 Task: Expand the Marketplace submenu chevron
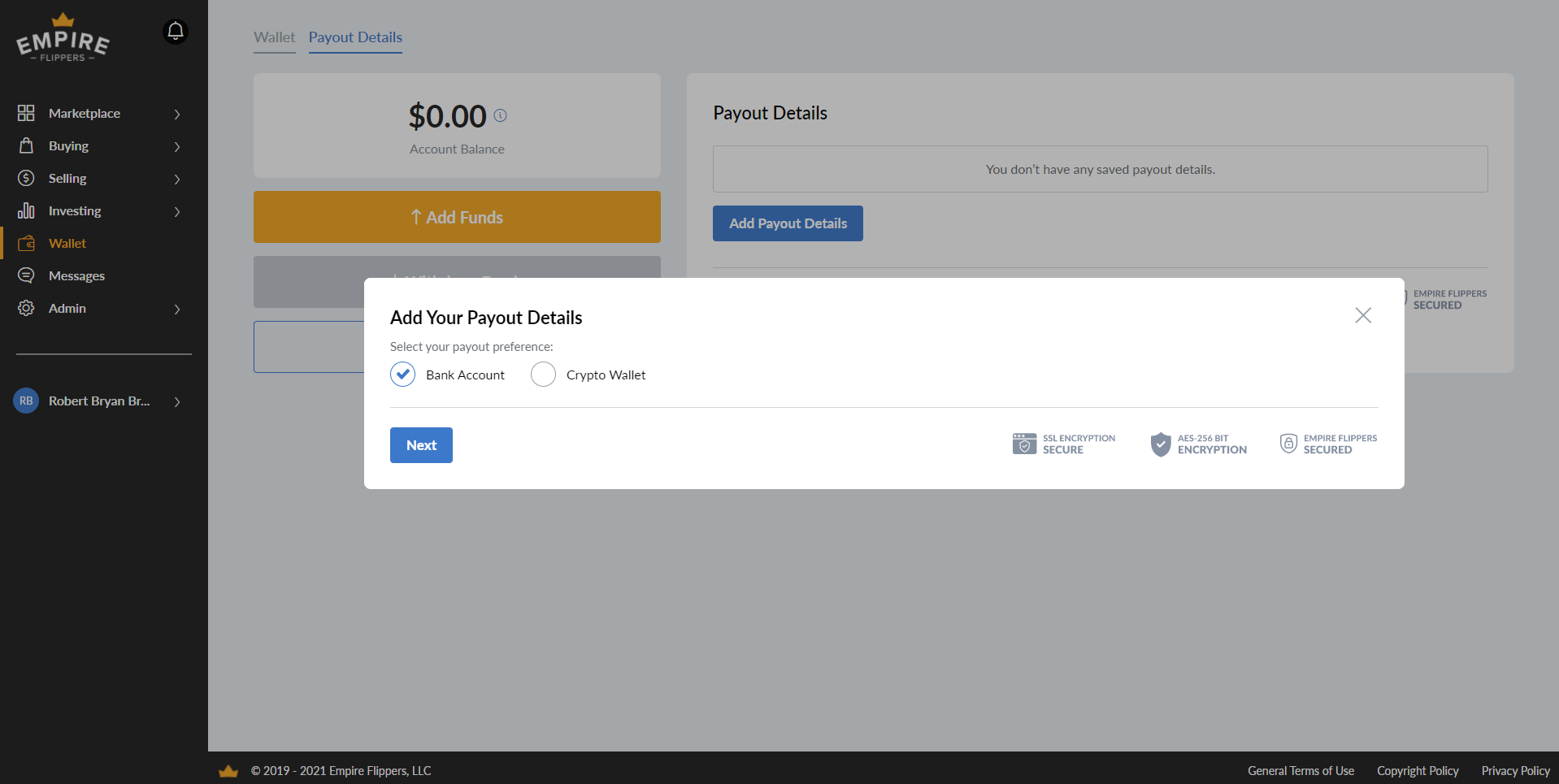point(177,114)
